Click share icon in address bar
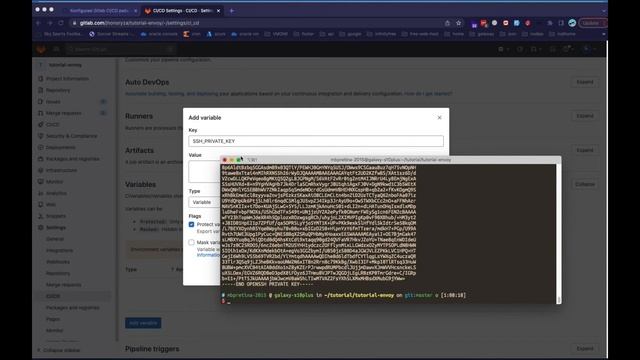The width and height of the screenshot is (640, 360). pyautogui.click(x=447, y=23)
